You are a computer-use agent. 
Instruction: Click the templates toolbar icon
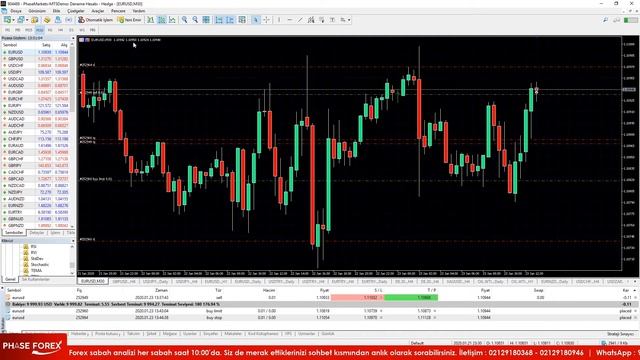pyautogui.click(x=242, y=20)
